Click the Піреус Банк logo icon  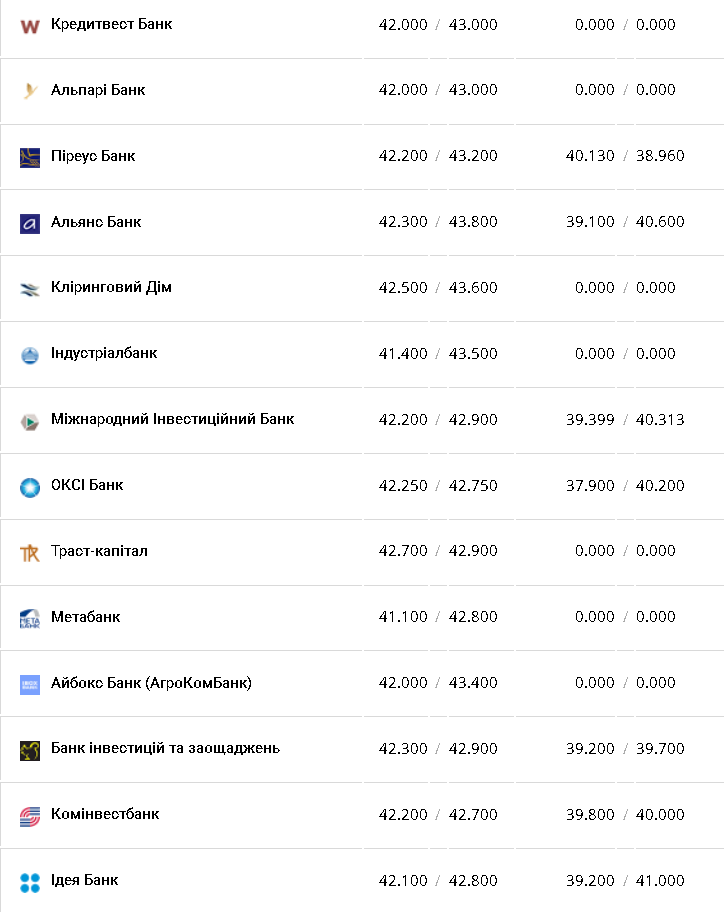(30, 157)
